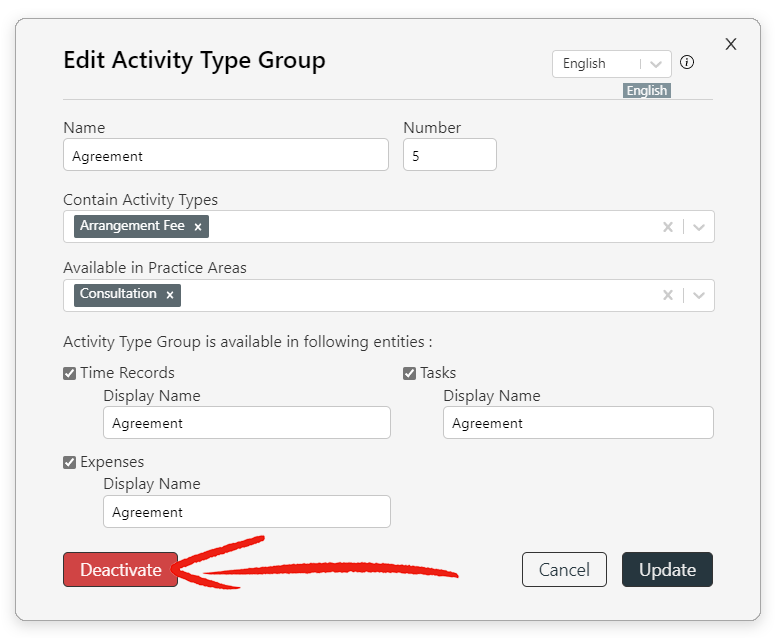Open the English language dropdown
The width and height of the screenshot is (776, 638).
point(611,64)
